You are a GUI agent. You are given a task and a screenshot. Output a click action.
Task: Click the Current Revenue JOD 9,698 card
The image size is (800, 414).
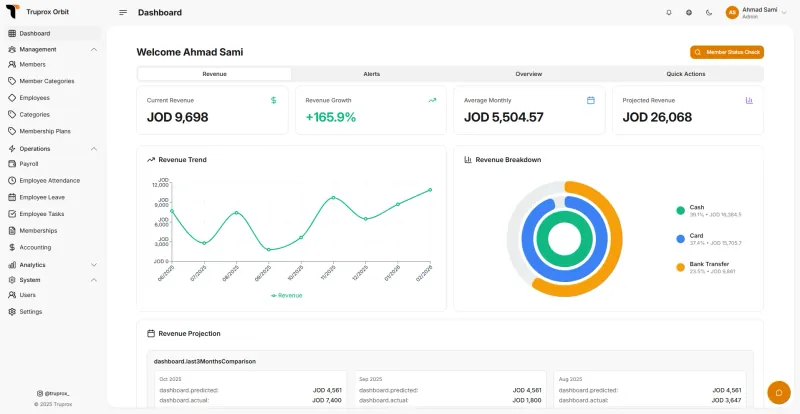click(x=212, y=110)
